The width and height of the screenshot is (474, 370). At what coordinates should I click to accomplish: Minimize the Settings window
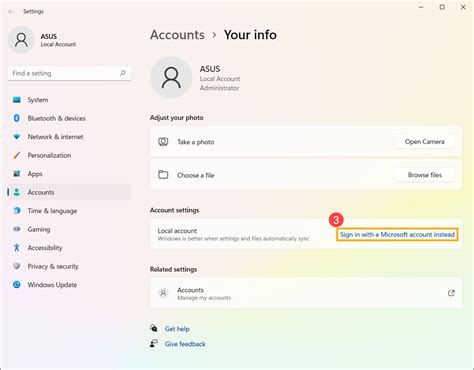(x=421, y=7)
